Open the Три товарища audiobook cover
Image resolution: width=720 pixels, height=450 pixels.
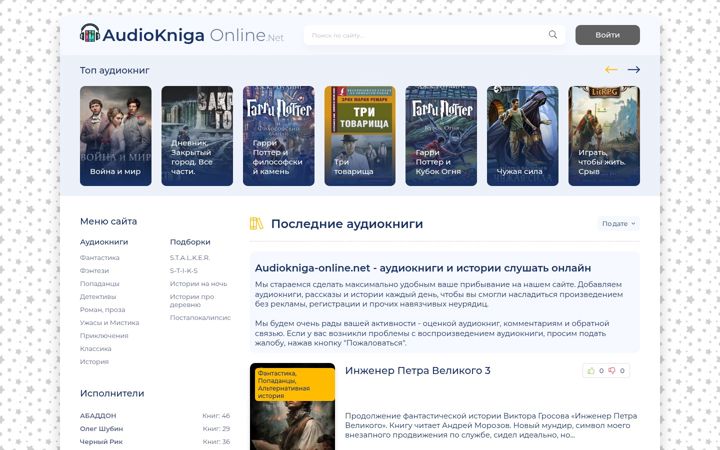(x=360, y=136)
